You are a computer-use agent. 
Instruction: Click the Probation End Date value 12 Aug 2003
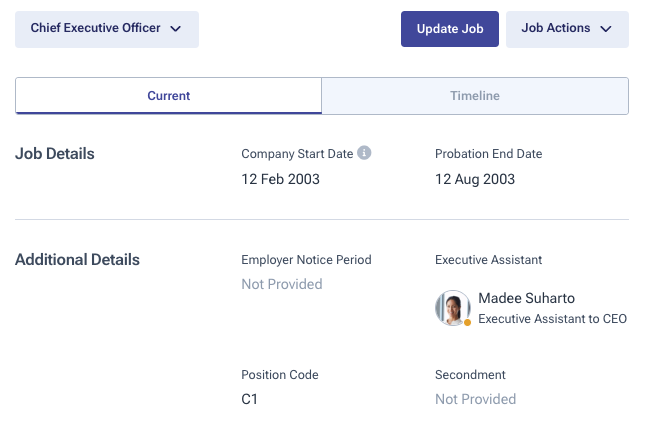tap(475, 179)
